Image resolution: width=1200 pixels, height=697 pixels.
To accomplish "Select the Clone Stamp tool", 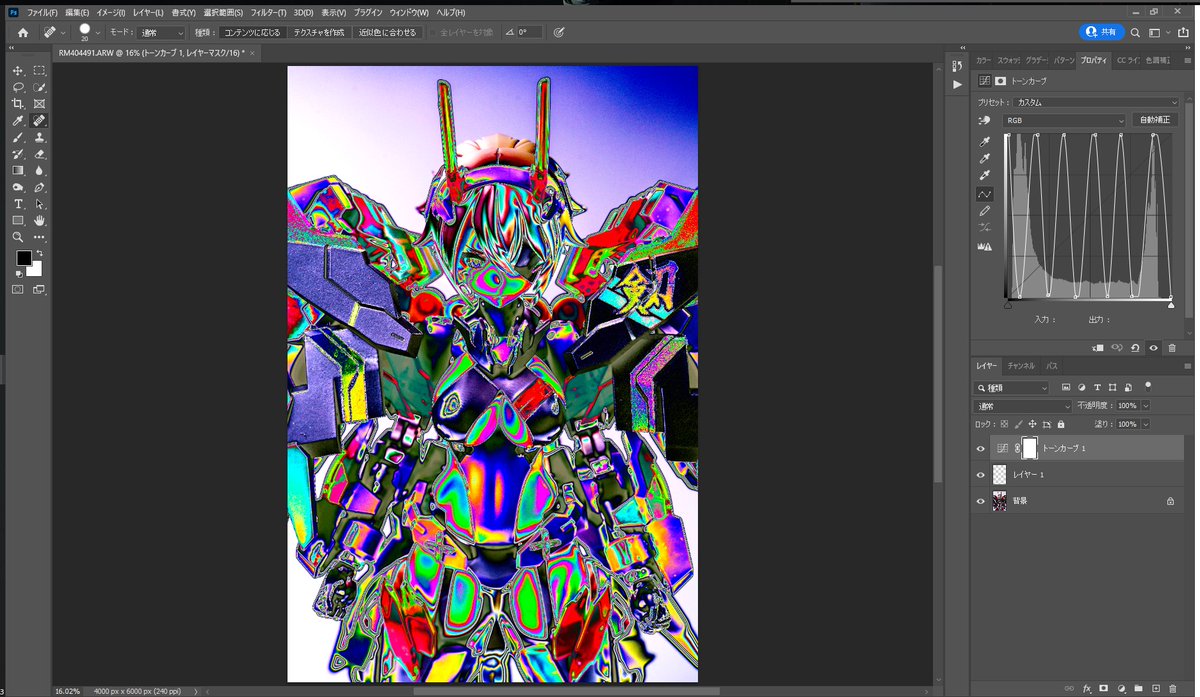I will pyautogui.click(x=39, y=137).
